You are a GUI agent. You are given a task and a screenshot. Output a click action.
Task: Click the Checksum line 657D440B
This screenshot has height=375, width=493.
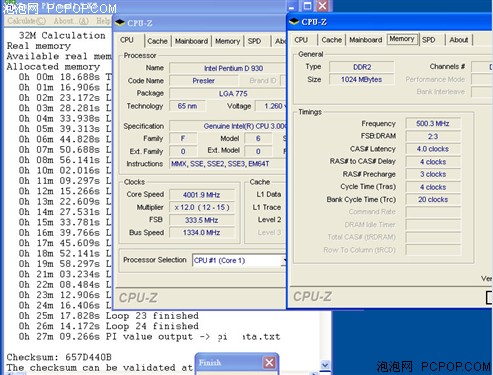click(x=59, y=357)
